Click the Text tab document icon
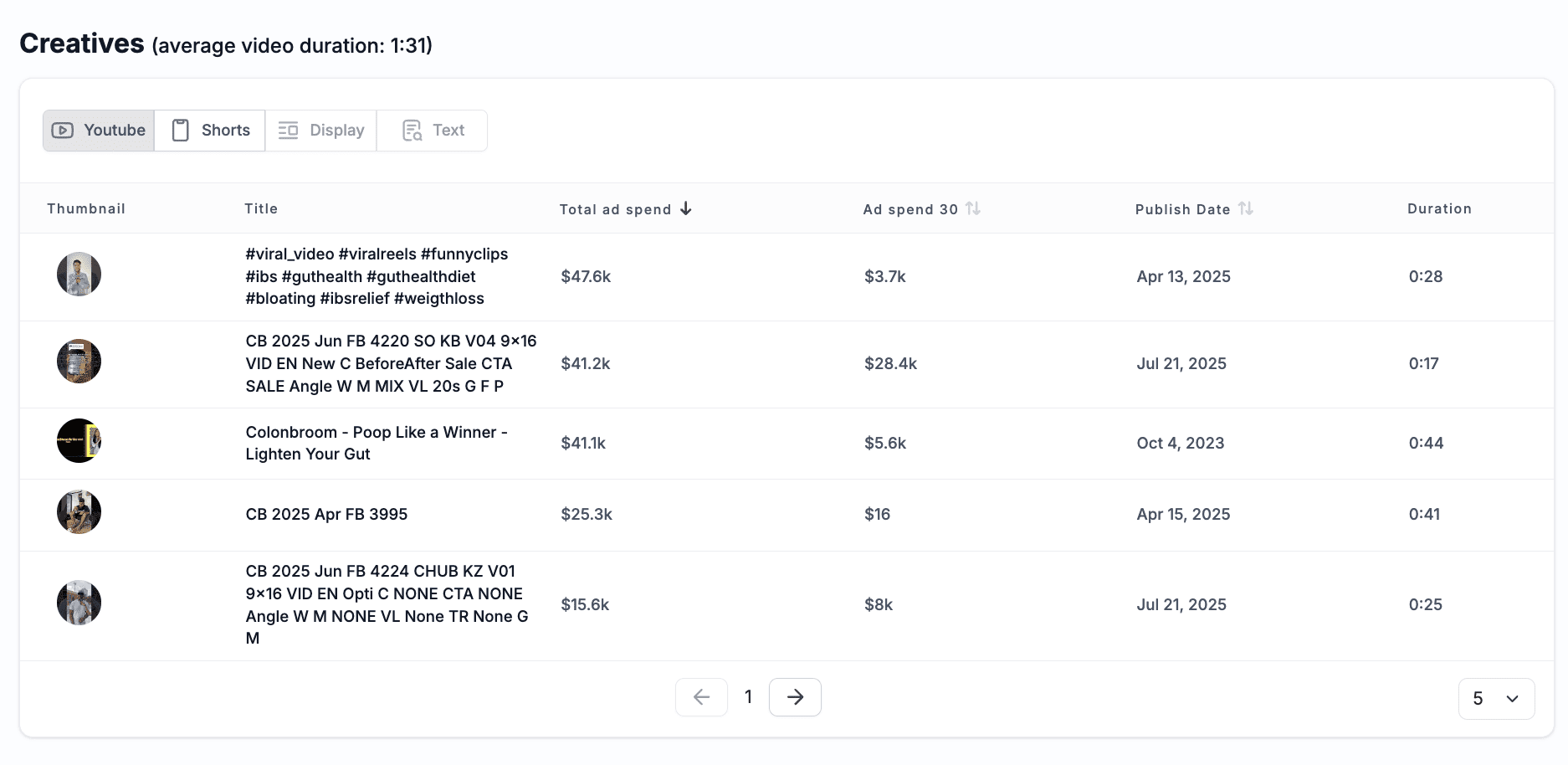Image resolution: width=1568 pixels, height=765 pixels. (x=412, y=131)
